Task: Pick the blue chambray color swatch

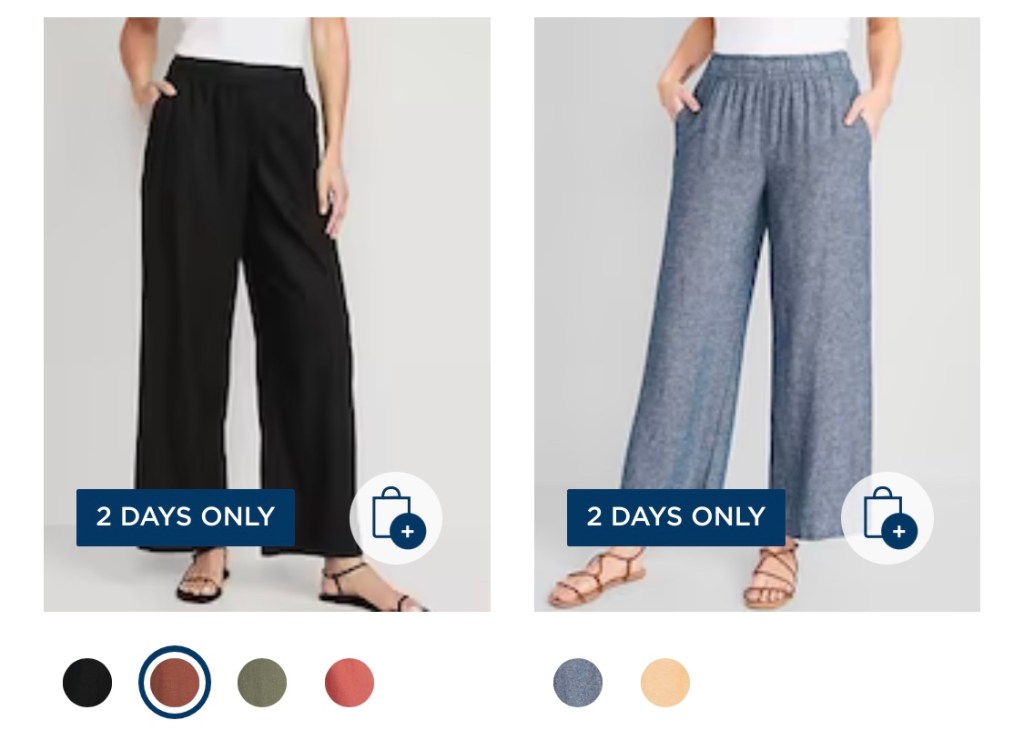Action: [578, 683]
